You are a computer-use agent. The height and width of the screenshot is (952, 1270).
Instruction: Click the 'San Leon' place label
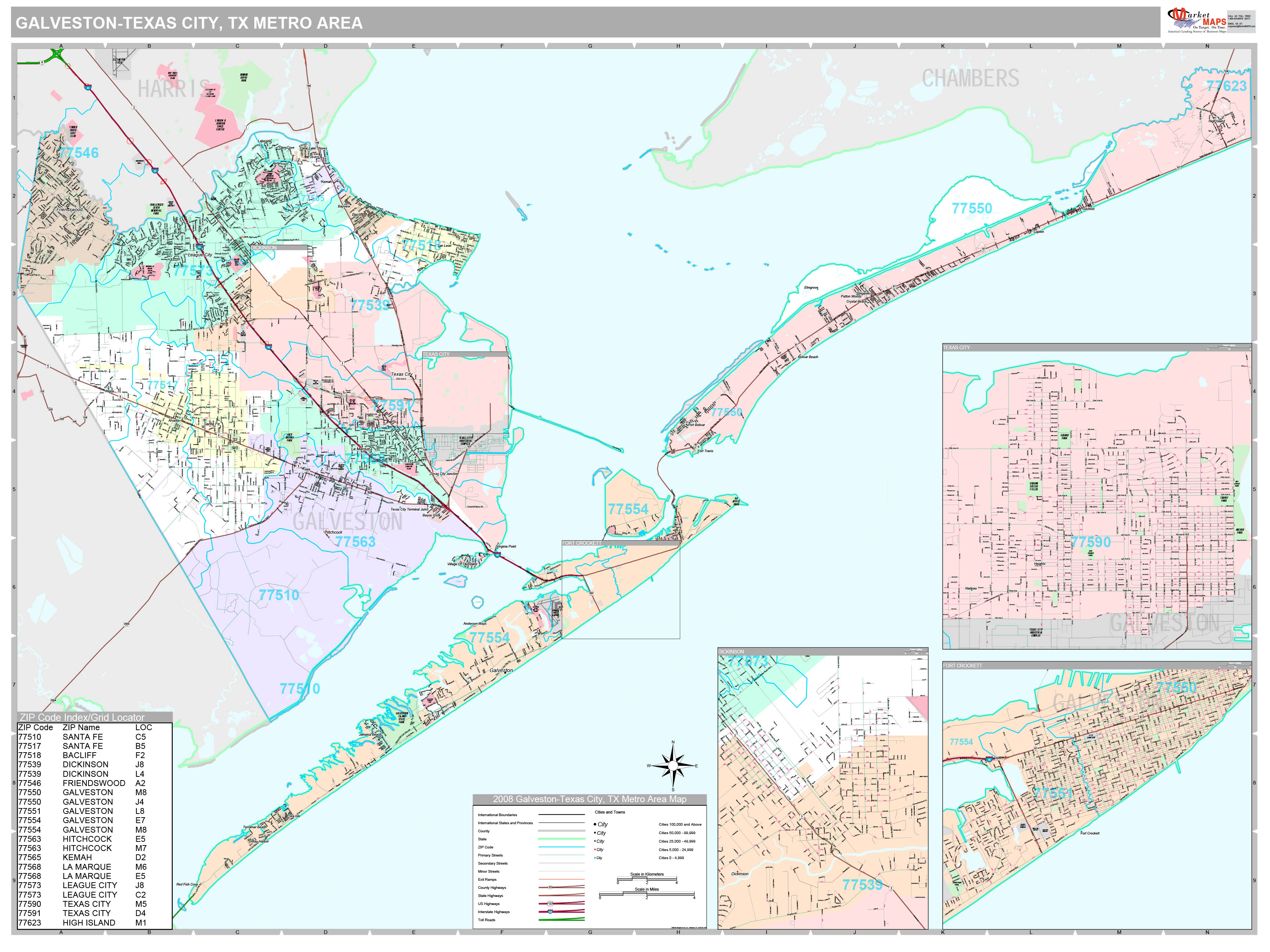click(444, 246)
